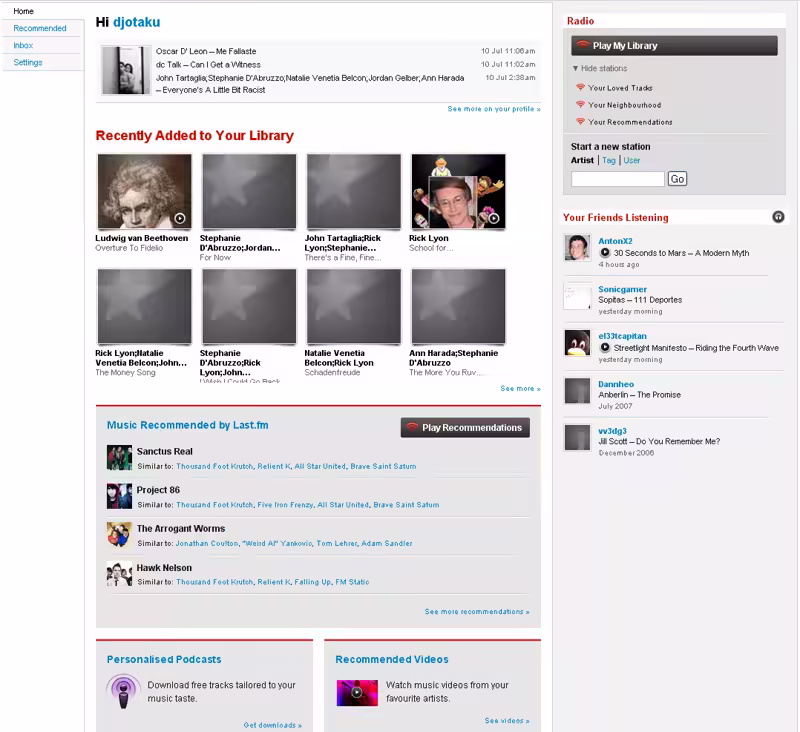Open the Five Iron Frenzy similar artist link
800x732 pixels.
pos(285,504)
